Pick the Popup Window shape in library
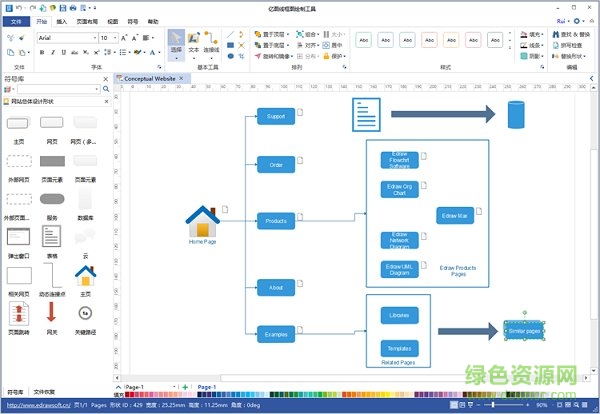 18,236
